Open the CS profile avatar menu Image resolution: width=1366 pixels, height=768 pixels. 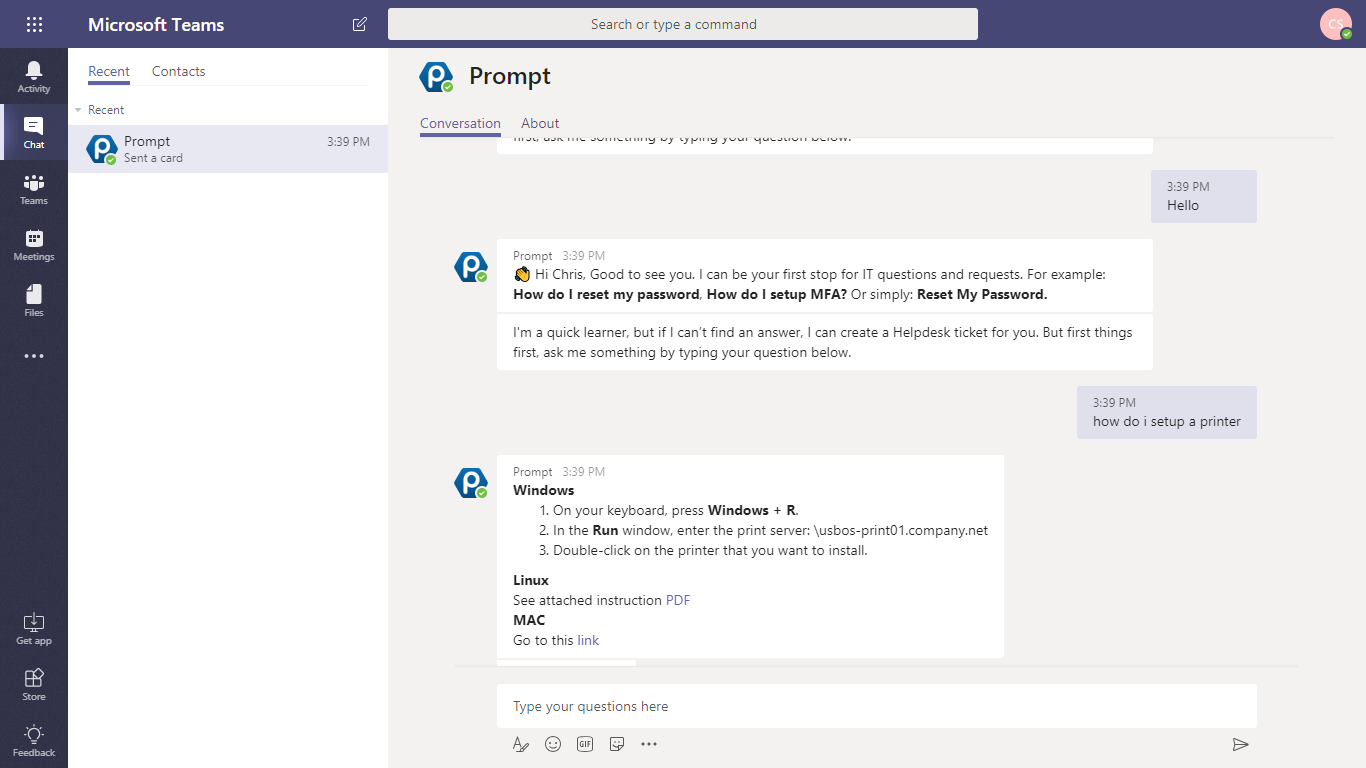pos(1336,24)
